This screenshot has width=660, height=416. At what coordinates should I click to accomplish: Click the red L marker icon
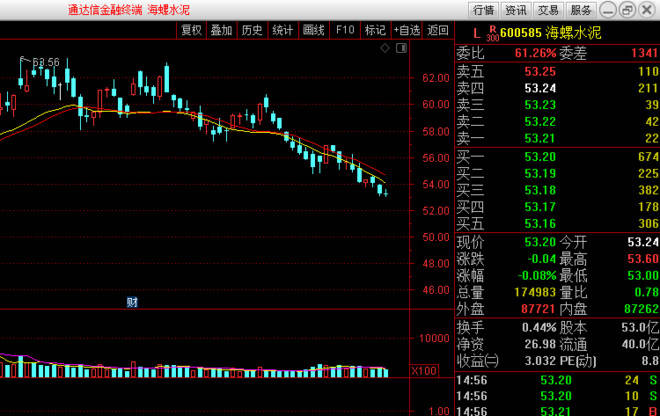tap(476, 33)
